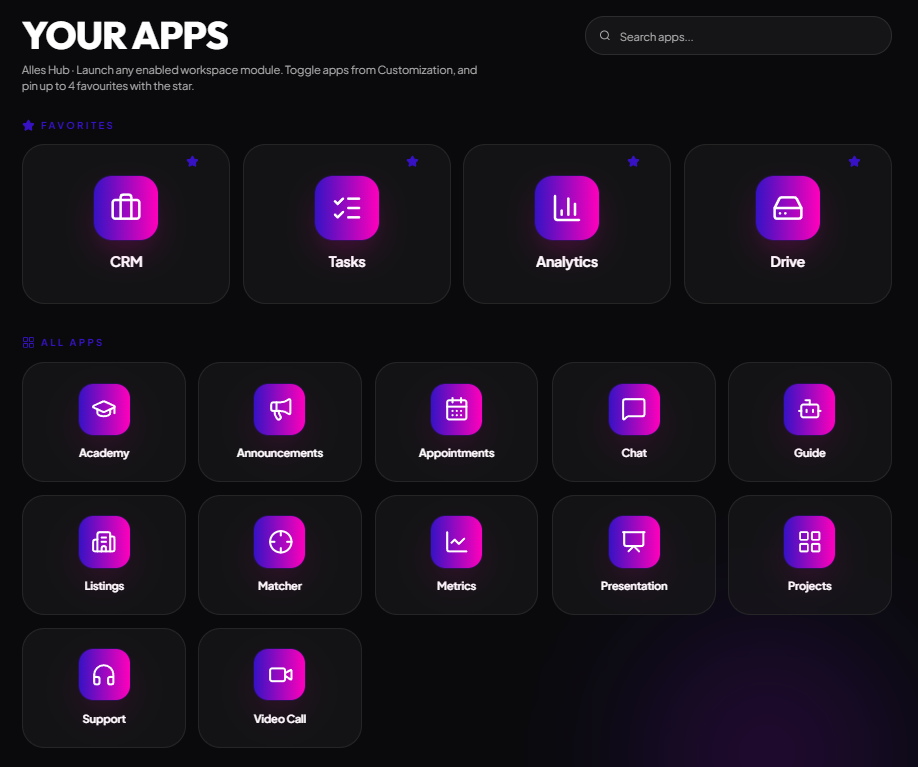
Task: Click the Drive label text
Action: [787, 262]
